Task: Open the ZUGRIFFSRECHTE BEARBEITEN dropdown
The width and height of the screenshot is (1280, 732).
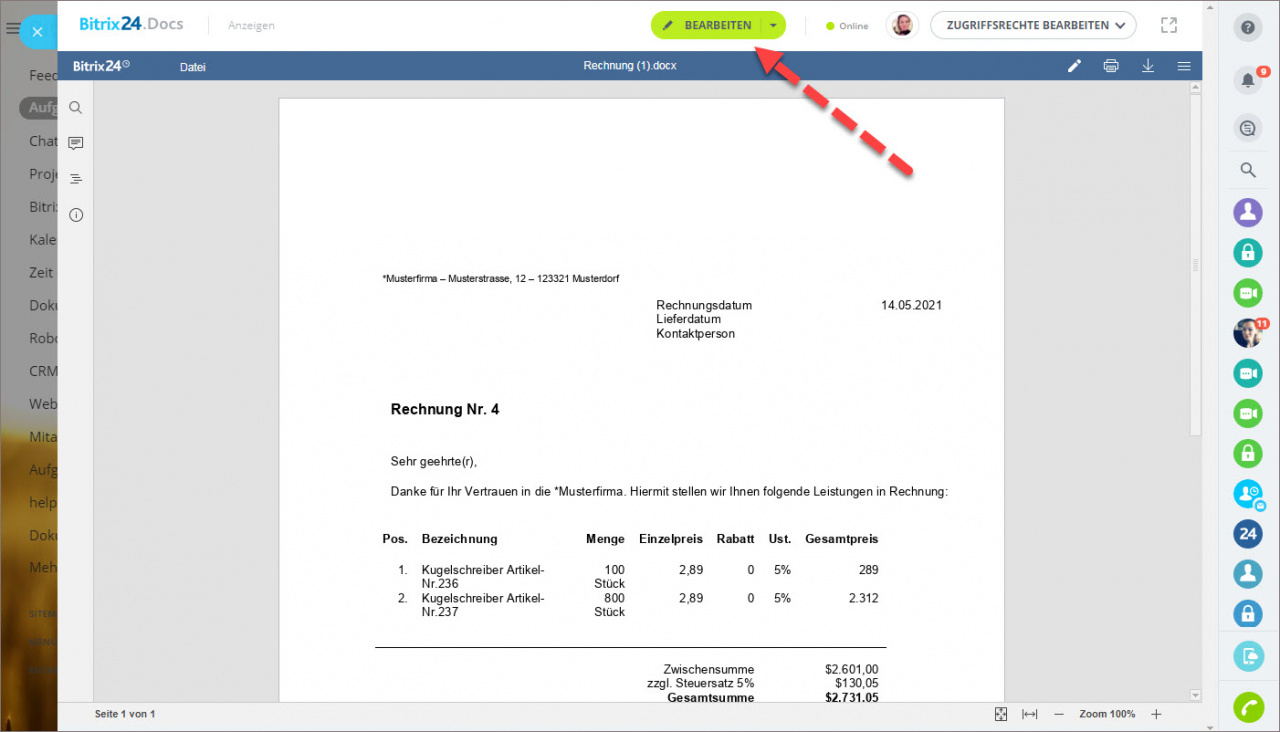Action: point(1033,26)
